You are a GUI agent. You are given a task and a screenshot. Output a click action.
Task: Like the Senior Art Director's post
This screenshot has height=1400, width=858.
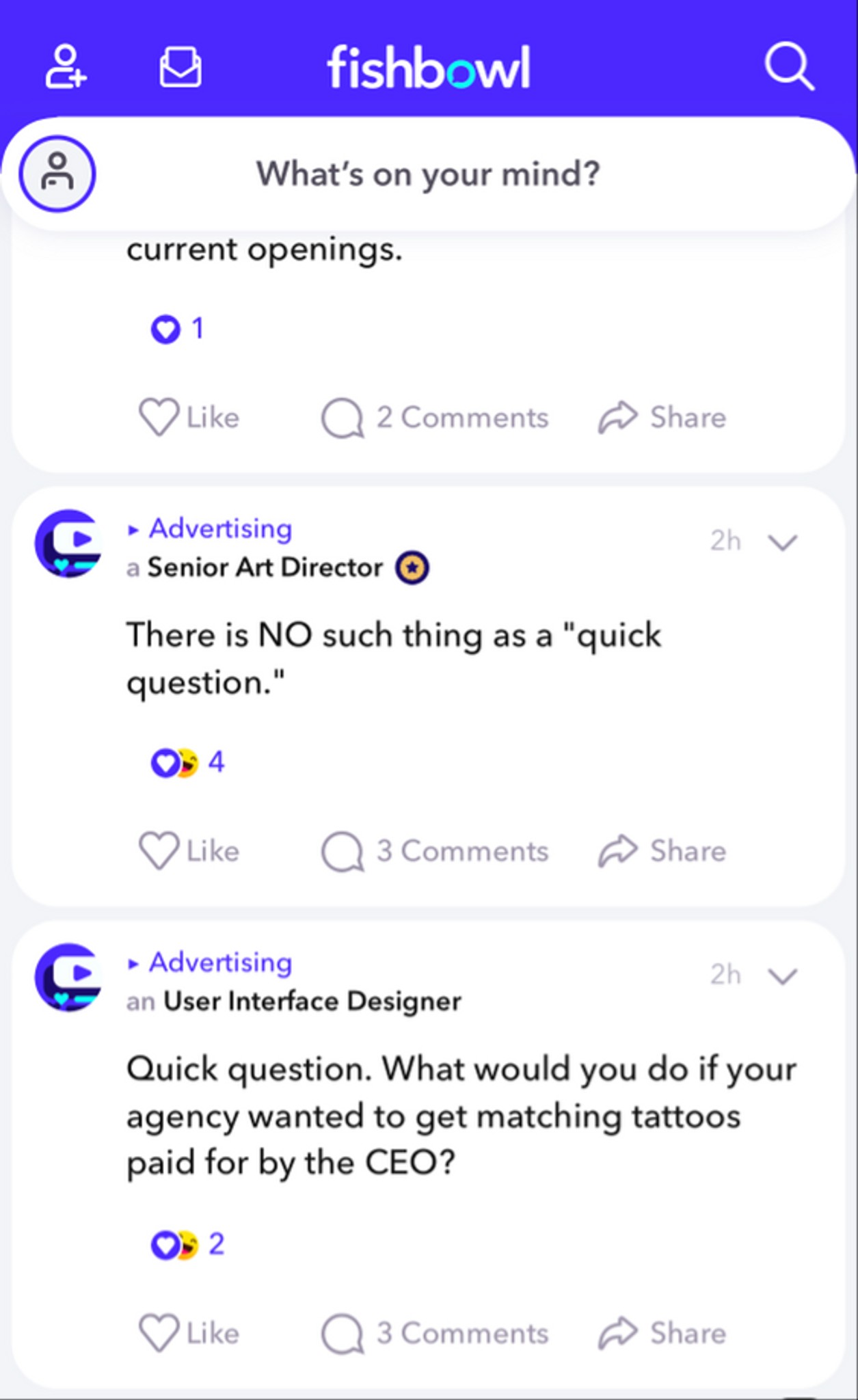[189, 851]
